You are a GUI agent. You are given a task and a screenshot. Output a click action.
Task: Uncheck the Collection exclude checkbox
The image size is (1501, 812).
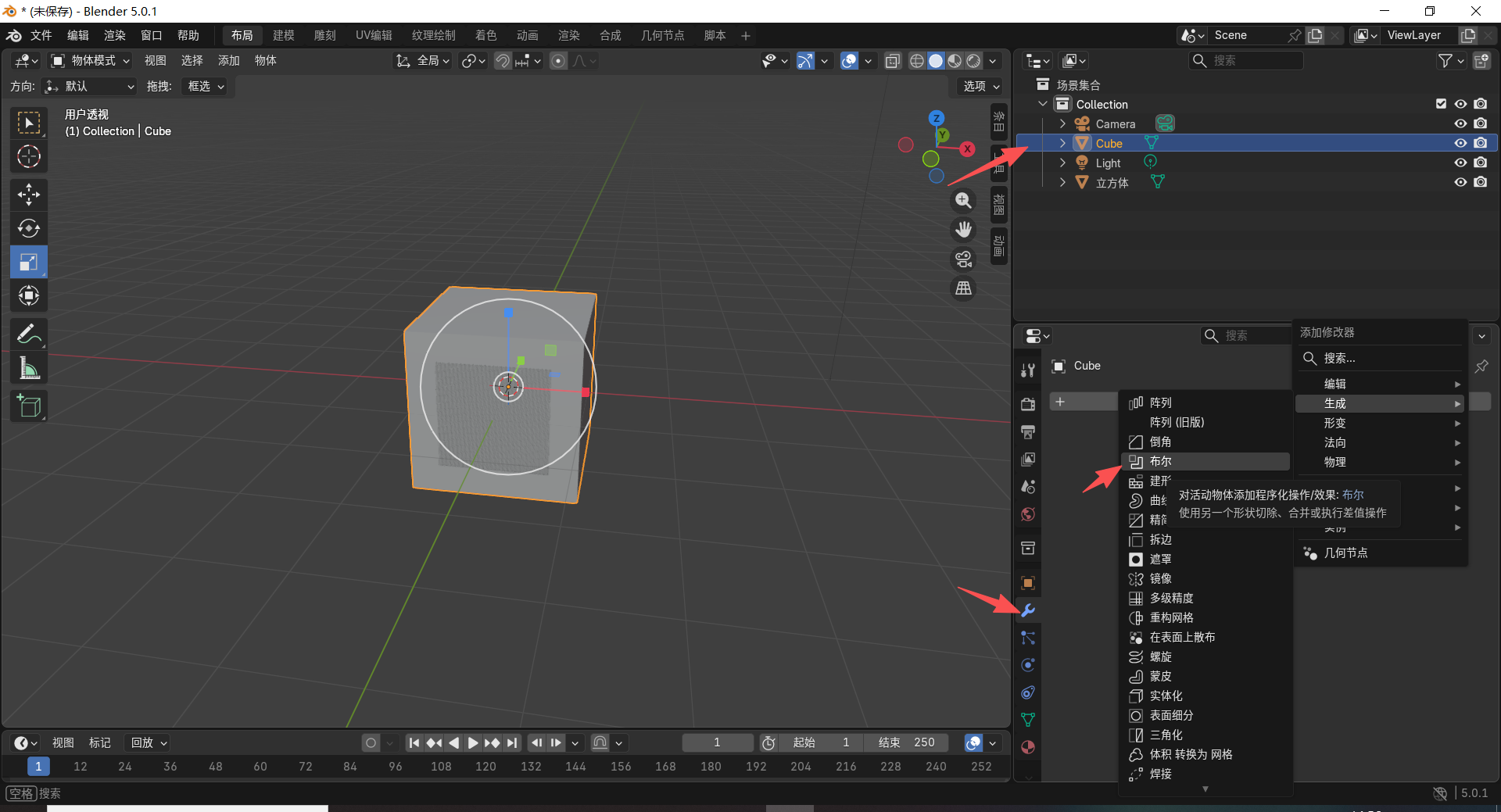1441,104
